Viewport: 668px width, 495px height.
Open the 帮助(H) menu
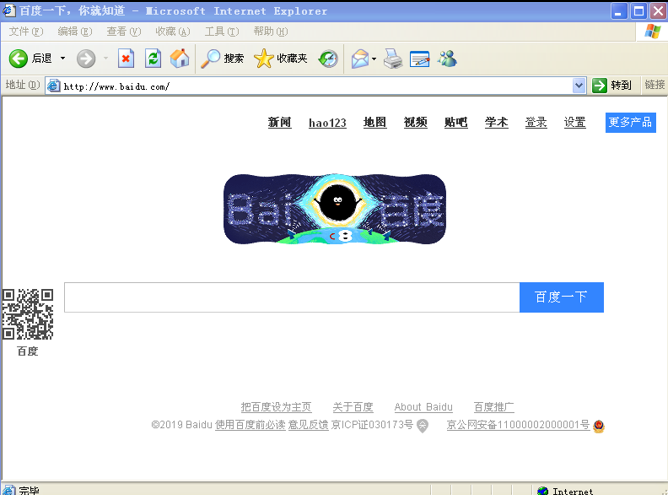pyautogui.click(x=271, y=32)
